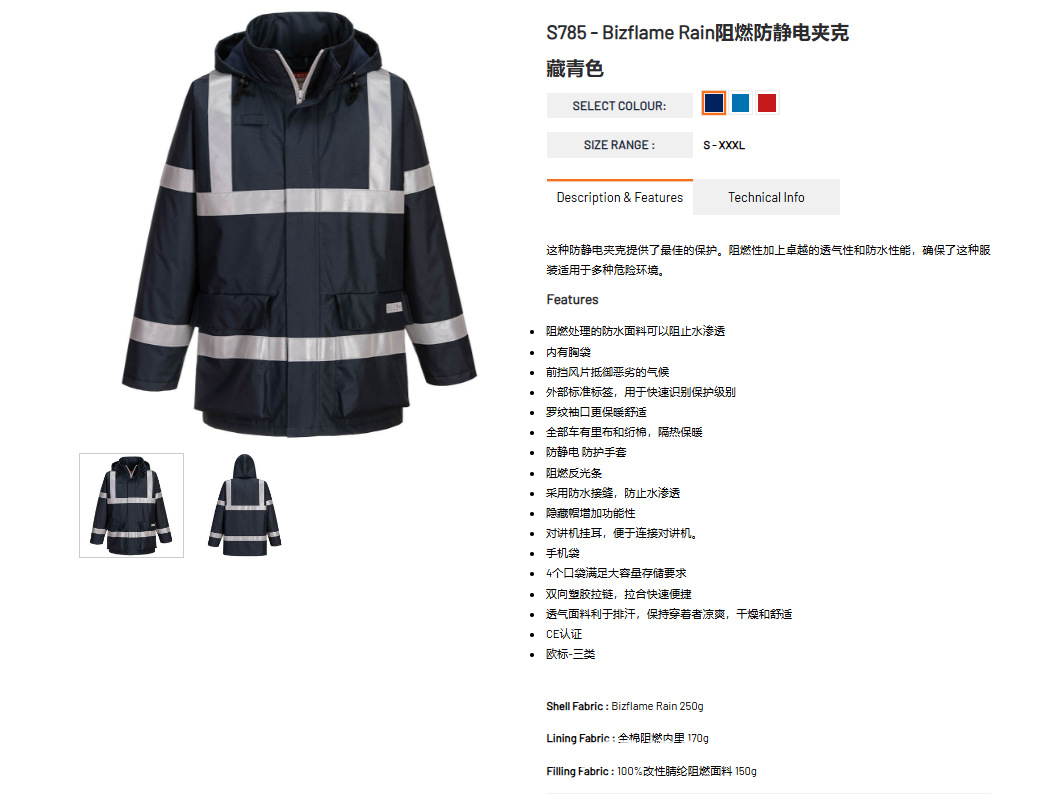Click the SELECT COLOUR label
The image size is (1056, 795).
click(x=620, y=106)
